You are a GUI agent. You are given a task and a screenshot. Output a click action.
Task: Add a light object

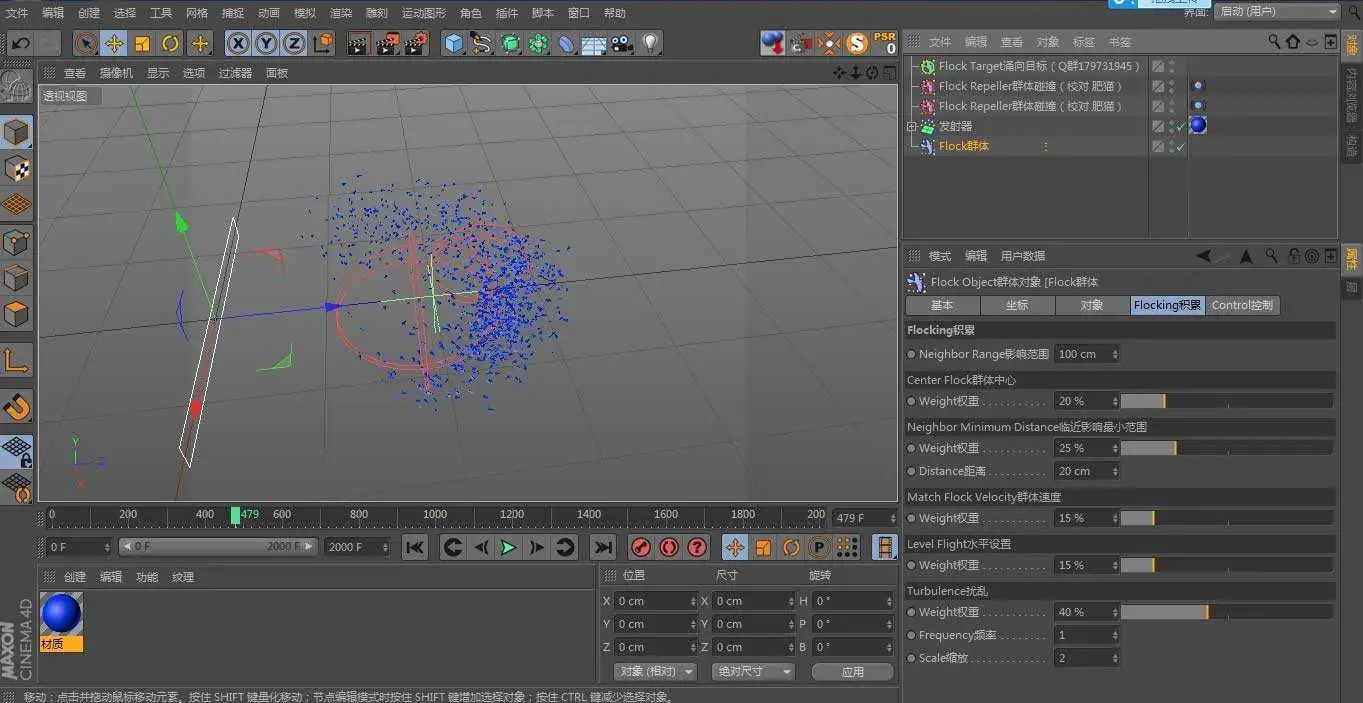pos(650,43)
